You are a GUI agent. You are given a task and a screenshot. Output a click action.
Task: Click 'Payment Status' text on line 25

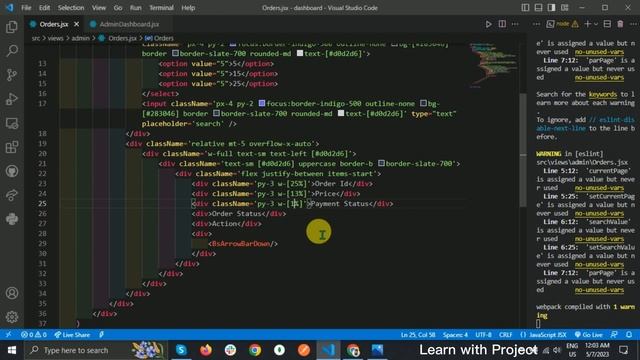340,204
